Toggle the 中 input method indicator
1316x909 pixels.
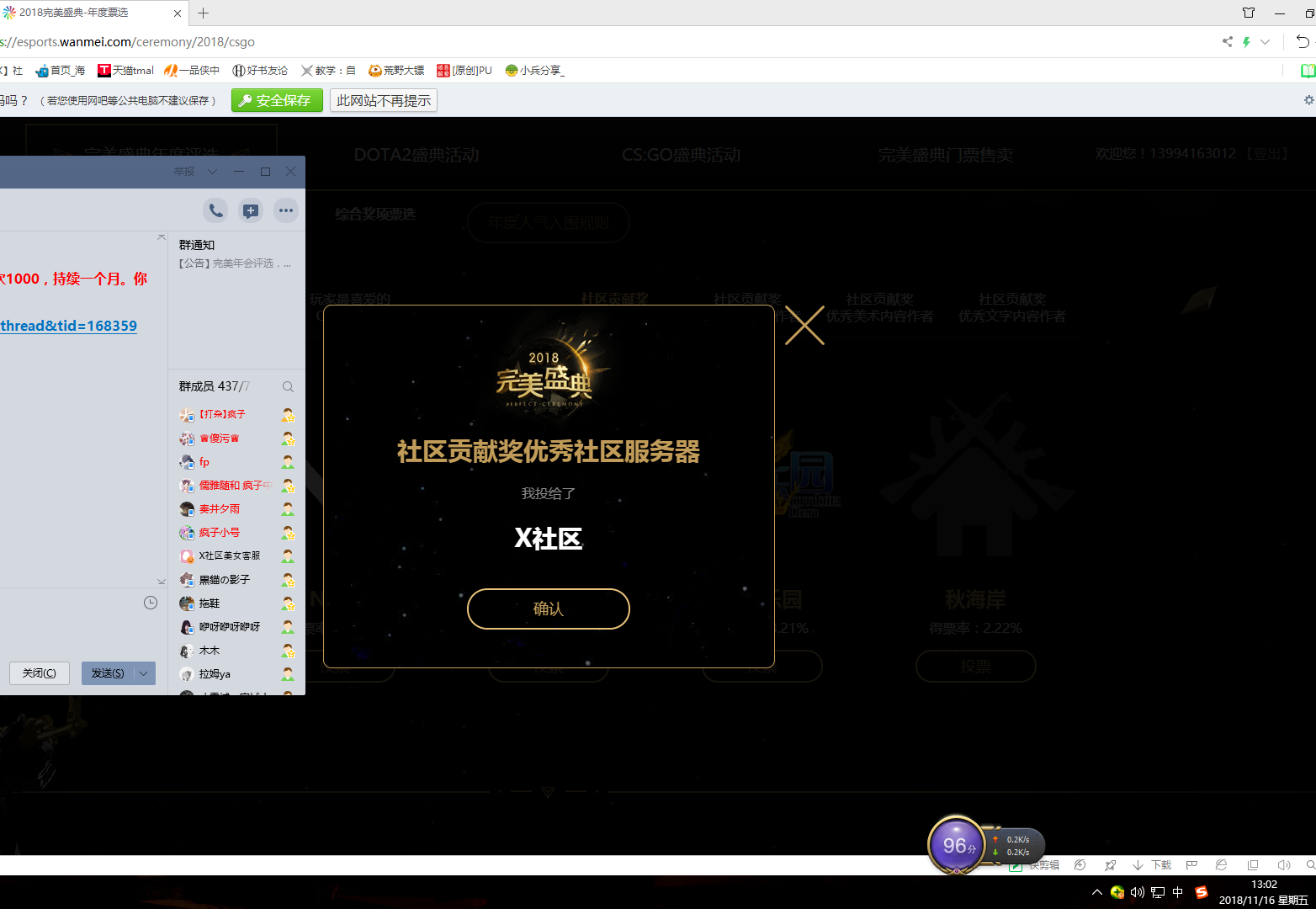point(1177,892)
